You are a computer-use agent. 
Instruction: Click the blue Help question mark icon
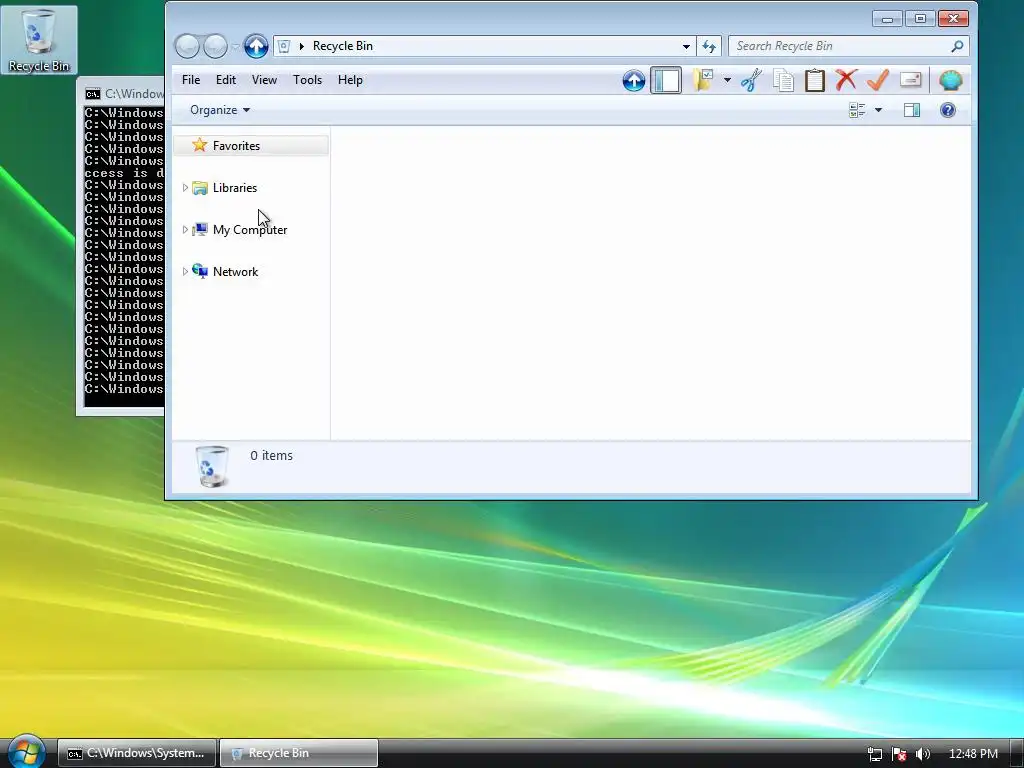pos(948,110)
